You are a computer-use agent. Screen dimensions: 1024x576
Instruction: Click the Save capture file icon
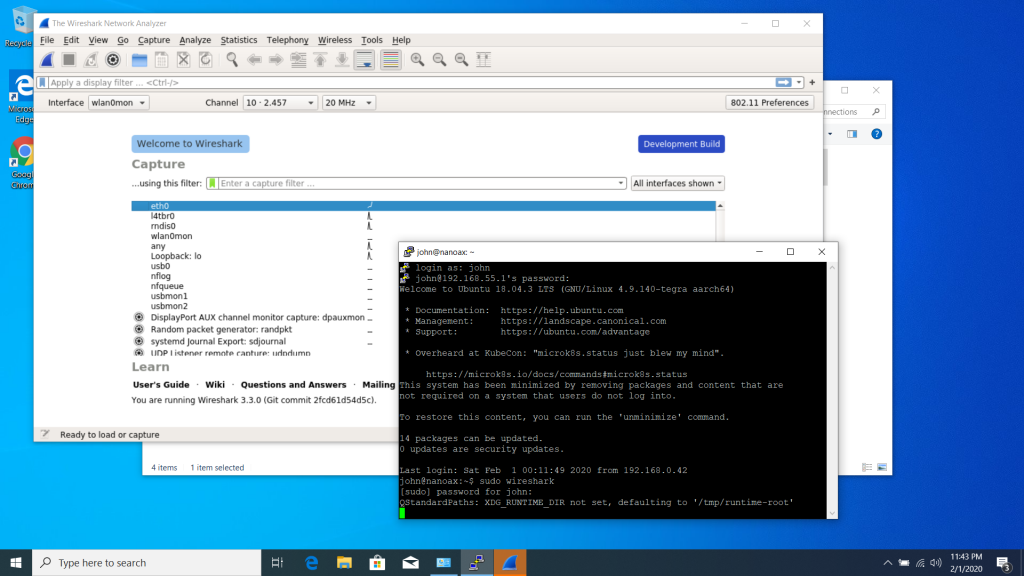point(161,60)
